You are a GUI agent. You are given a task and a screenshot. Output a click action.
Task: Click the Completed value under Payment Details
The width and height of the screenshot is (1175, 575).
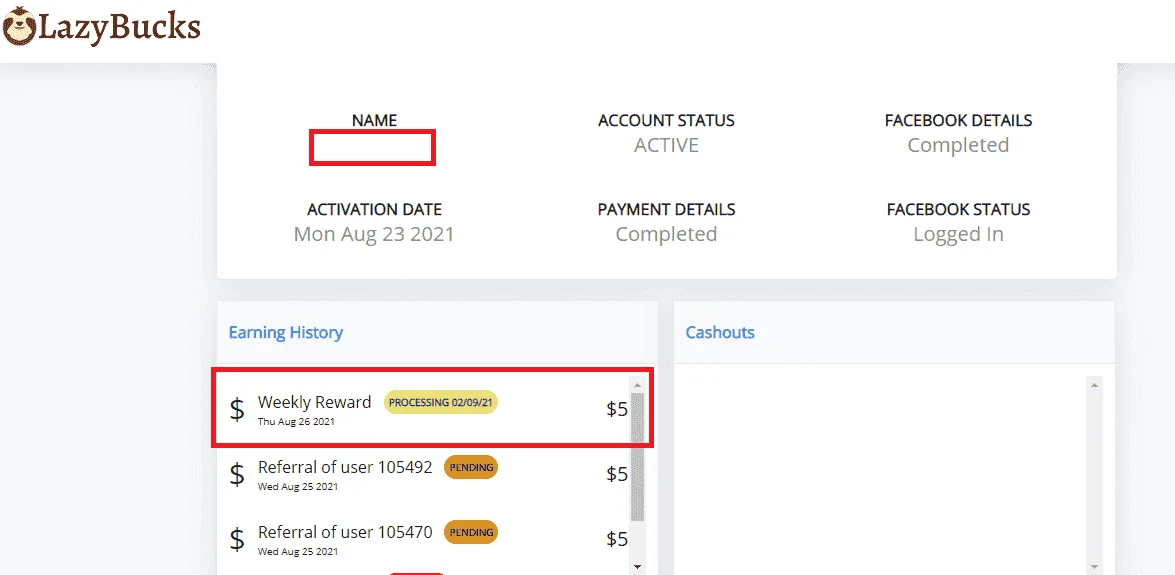tap(666, 234)
